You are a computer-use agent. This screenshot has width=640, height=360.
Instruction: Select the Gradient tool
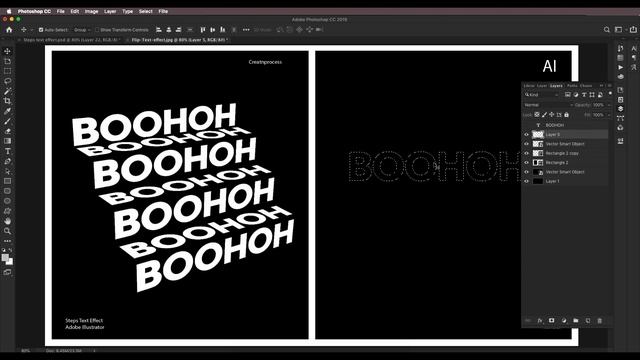7,141
